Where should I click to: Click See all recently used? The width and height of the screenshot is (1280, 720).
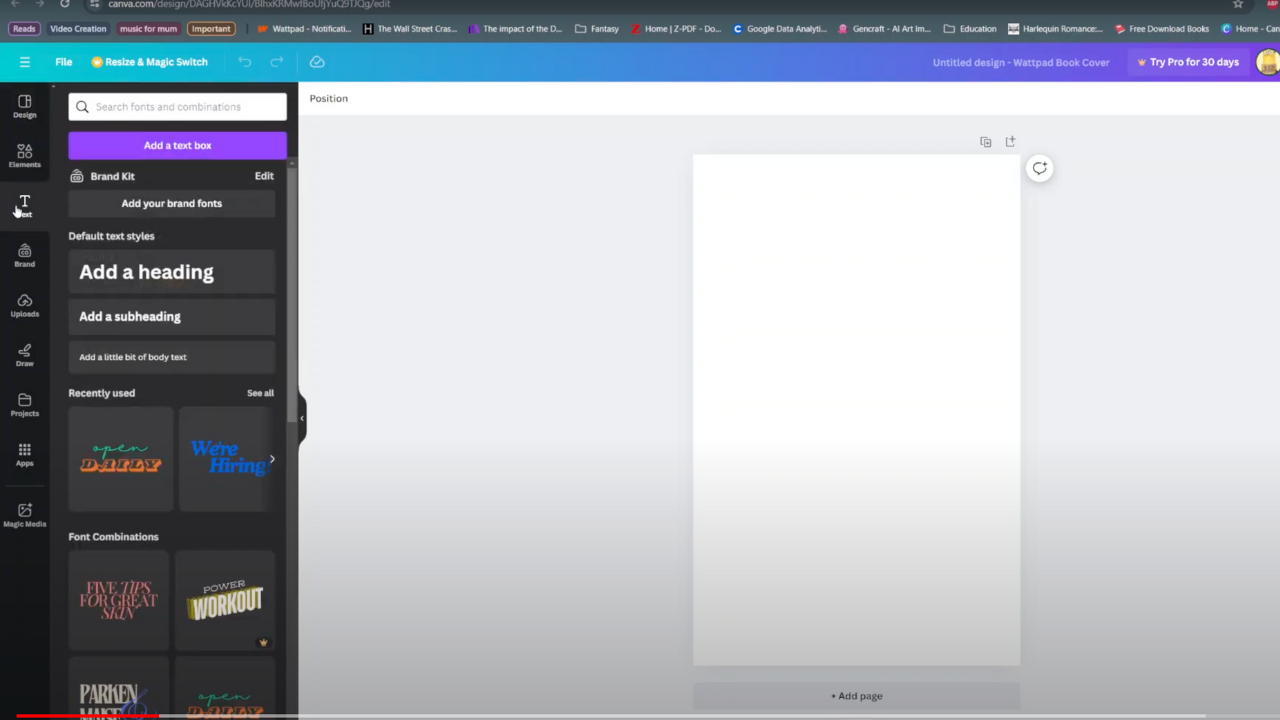click(260, 393)
